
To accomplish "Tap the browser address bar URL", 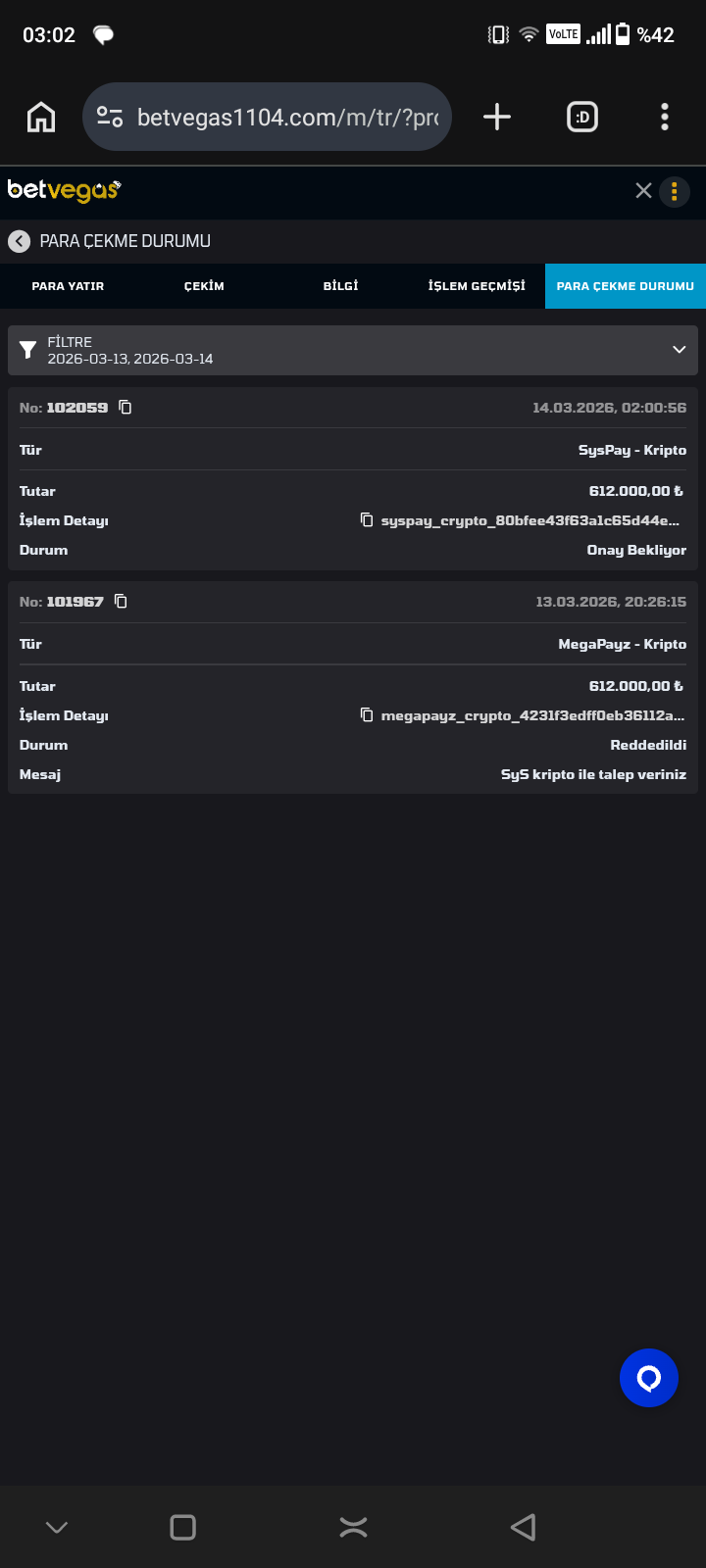I will (x=286, y=118).
